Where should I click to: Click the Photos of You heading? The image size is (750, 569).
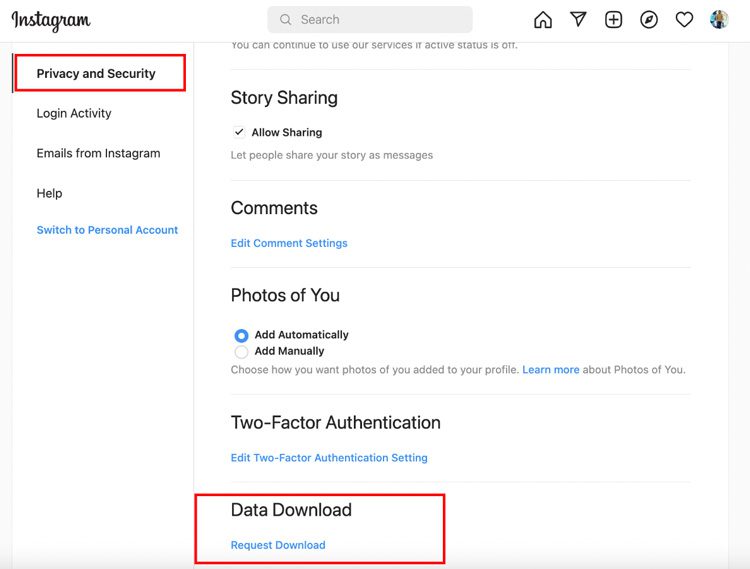pos(285,295)
